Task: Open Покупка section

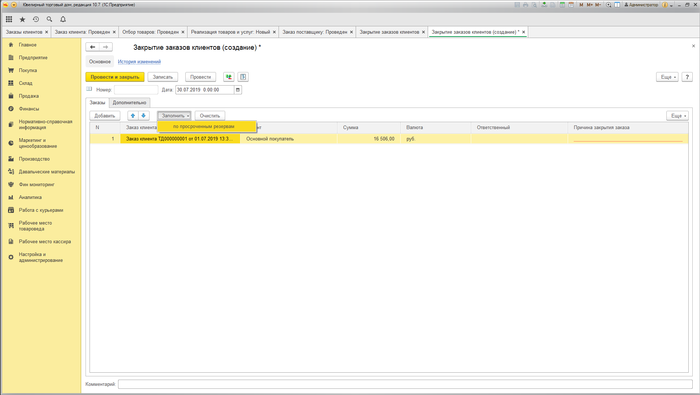Action: tap(28, 71)
